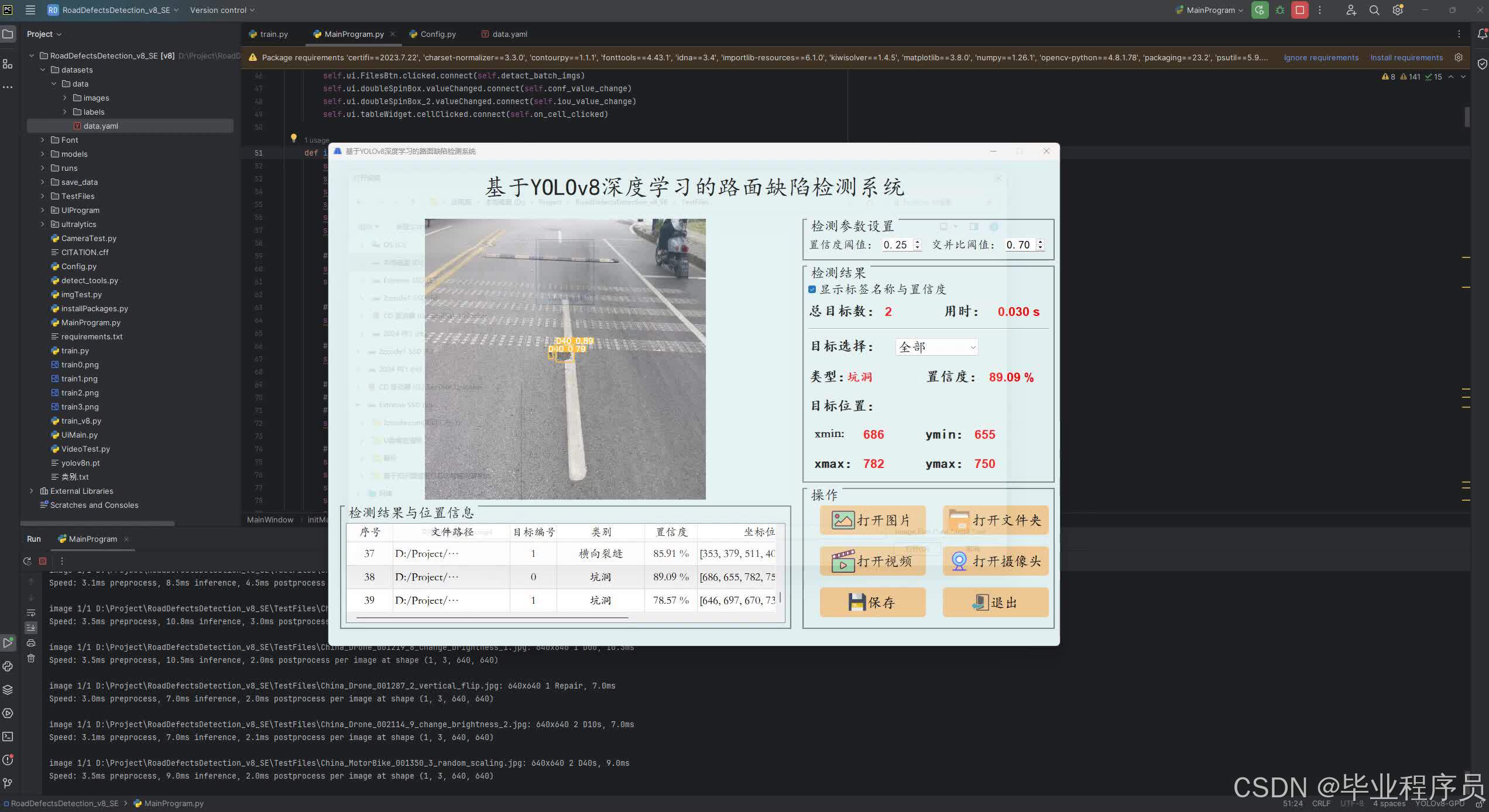
Task: Open the RoadDefectsDetection_v8_SE project dropdown
Action: click(113, 10)
